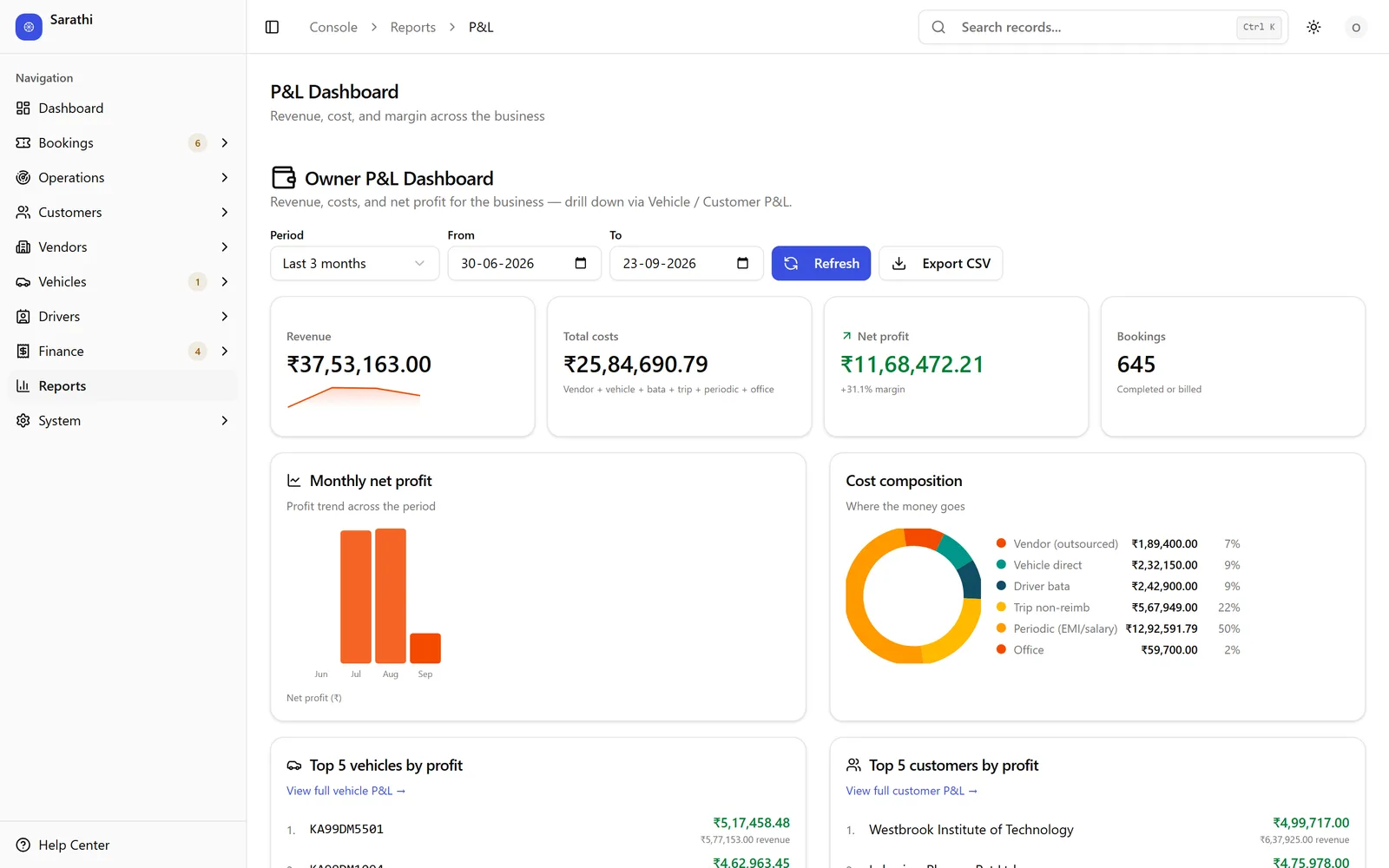The image size is (1389, 868).
Task: Expand the Bookings submenu chevron
Action: (225, 142)
